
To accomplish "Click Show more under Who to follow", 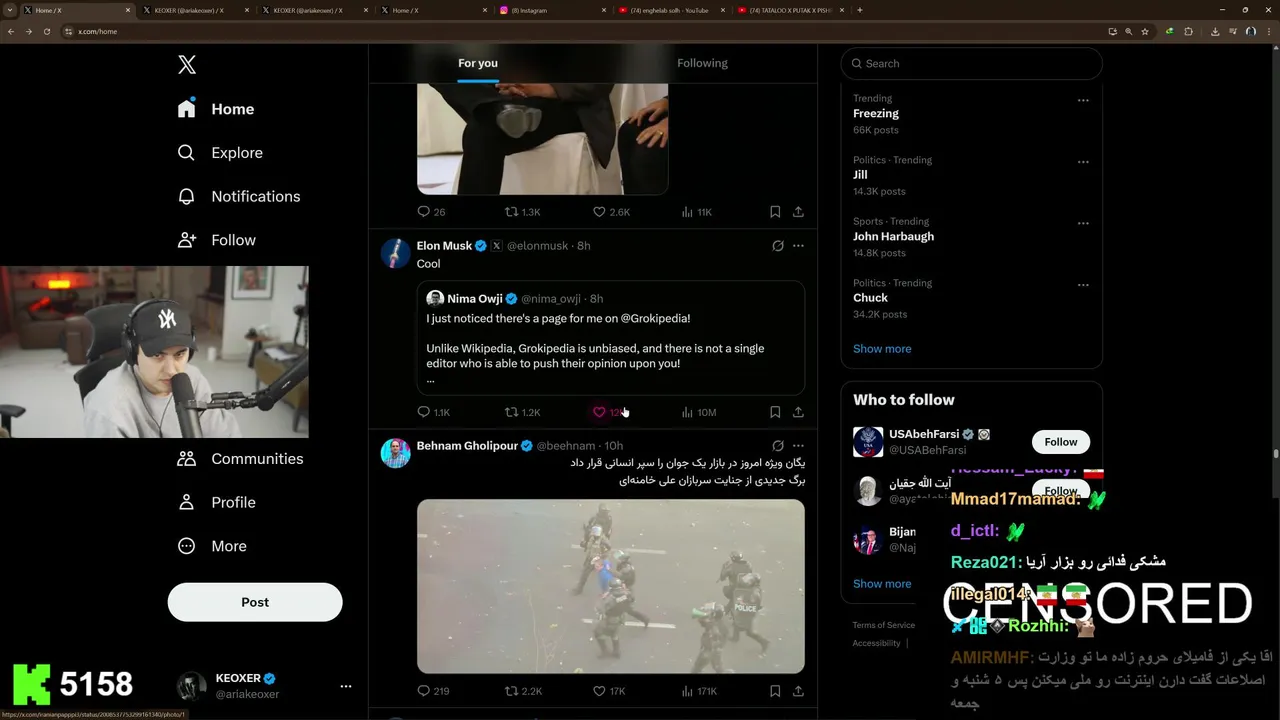I will pos(882,584).
